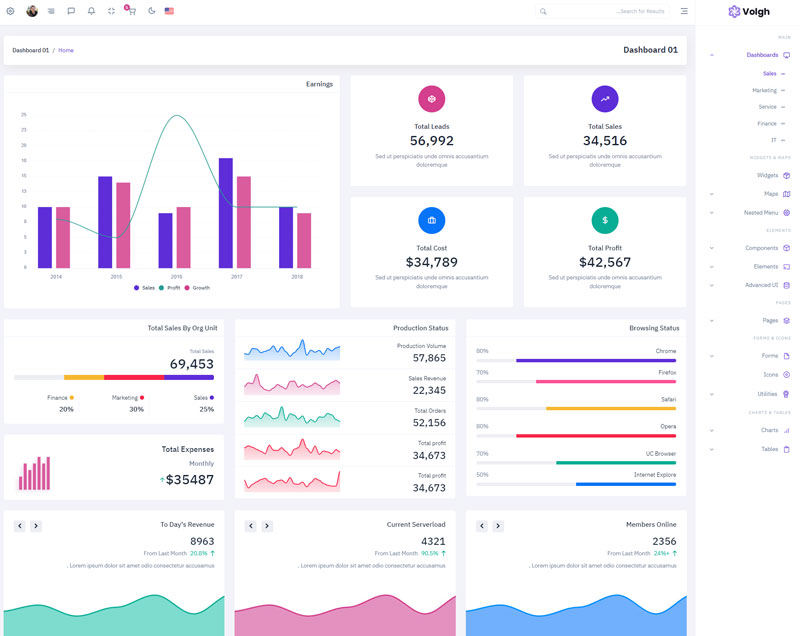
Task: Open the Widgets sidebar item
Action: point(770,175)
